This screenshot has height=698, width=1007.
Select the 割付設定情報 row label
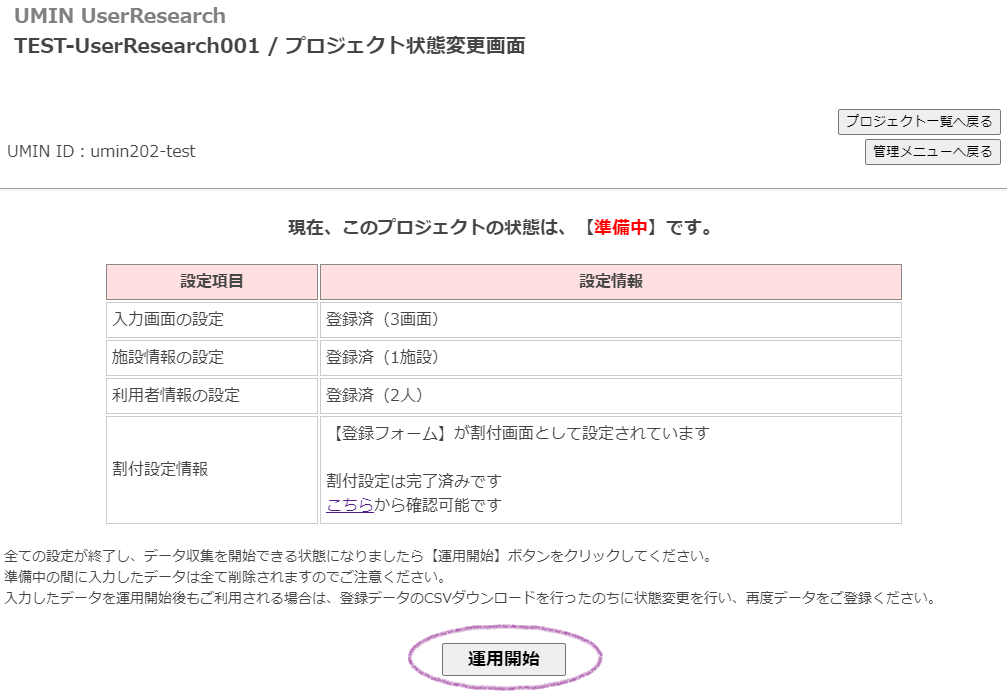pos(161,469)
